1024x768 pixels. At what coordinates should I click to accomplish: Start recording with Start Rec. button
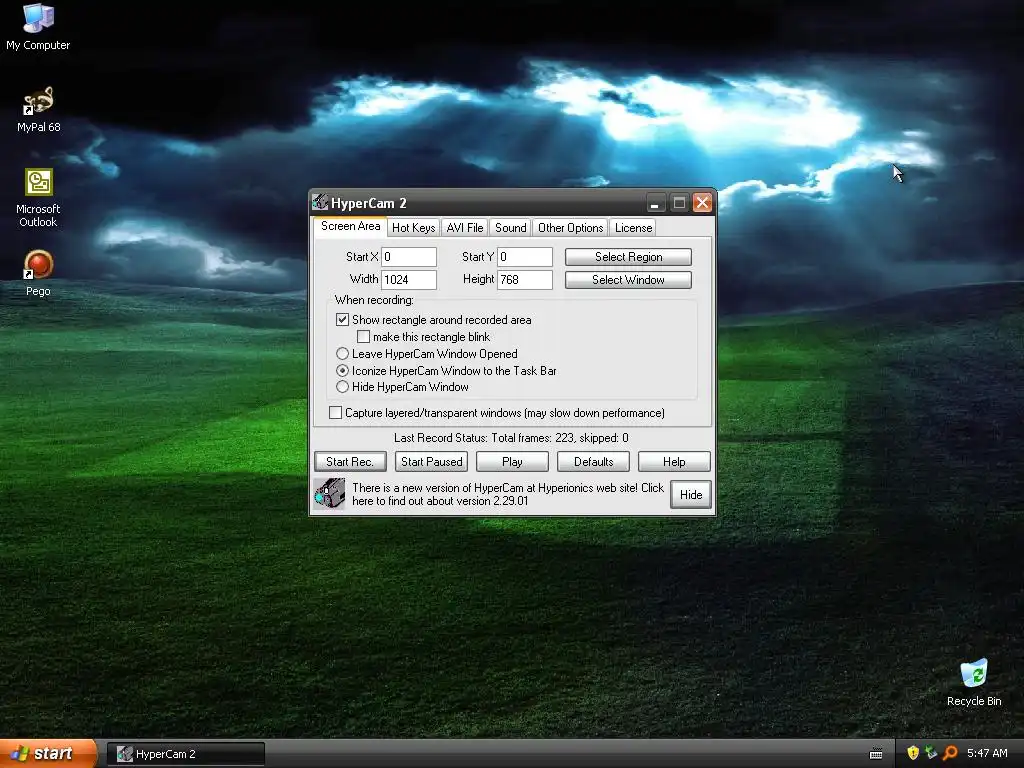coord(350,462)
